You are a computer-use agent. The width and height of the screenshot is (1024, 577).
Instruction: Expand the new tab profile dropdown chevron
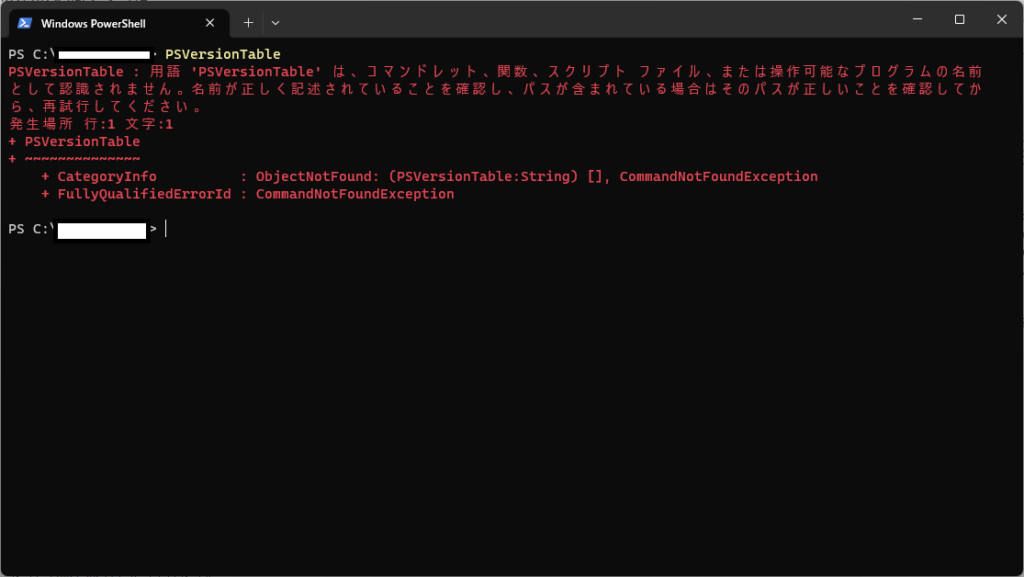pyautogui.click(x=276, y=22)
